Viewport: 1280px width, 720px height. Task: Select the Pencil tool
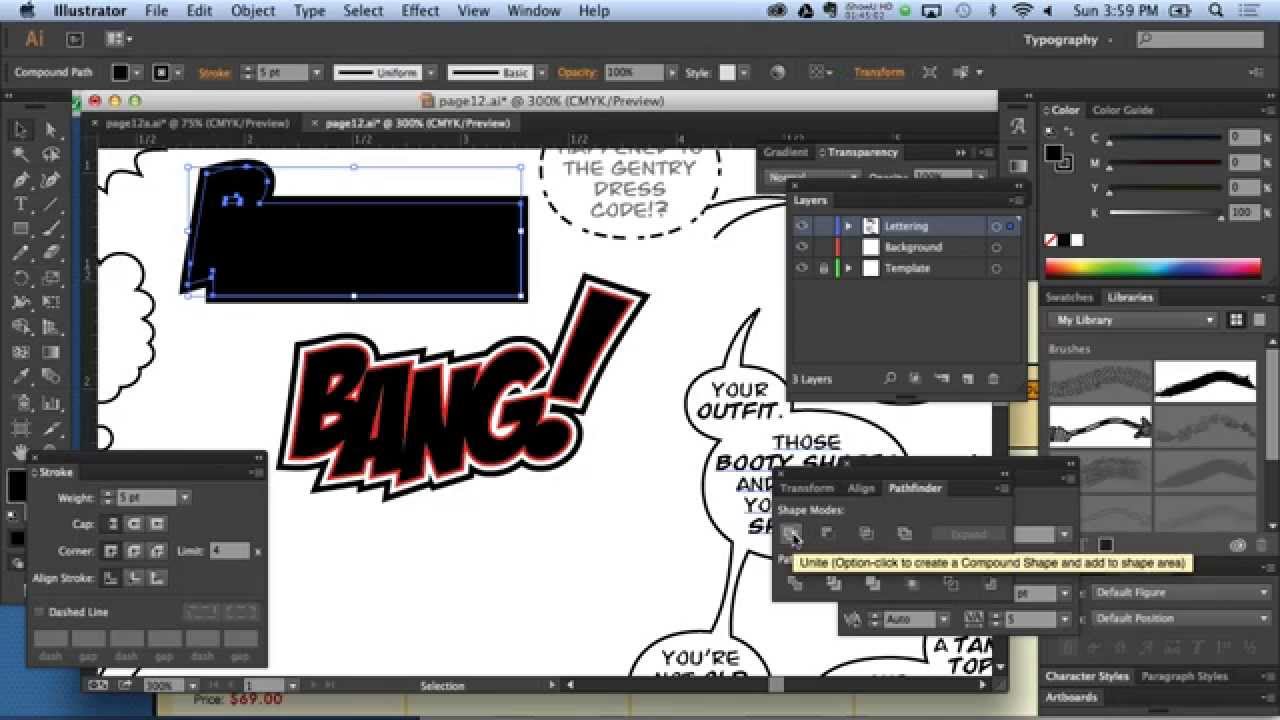point(20,253)
